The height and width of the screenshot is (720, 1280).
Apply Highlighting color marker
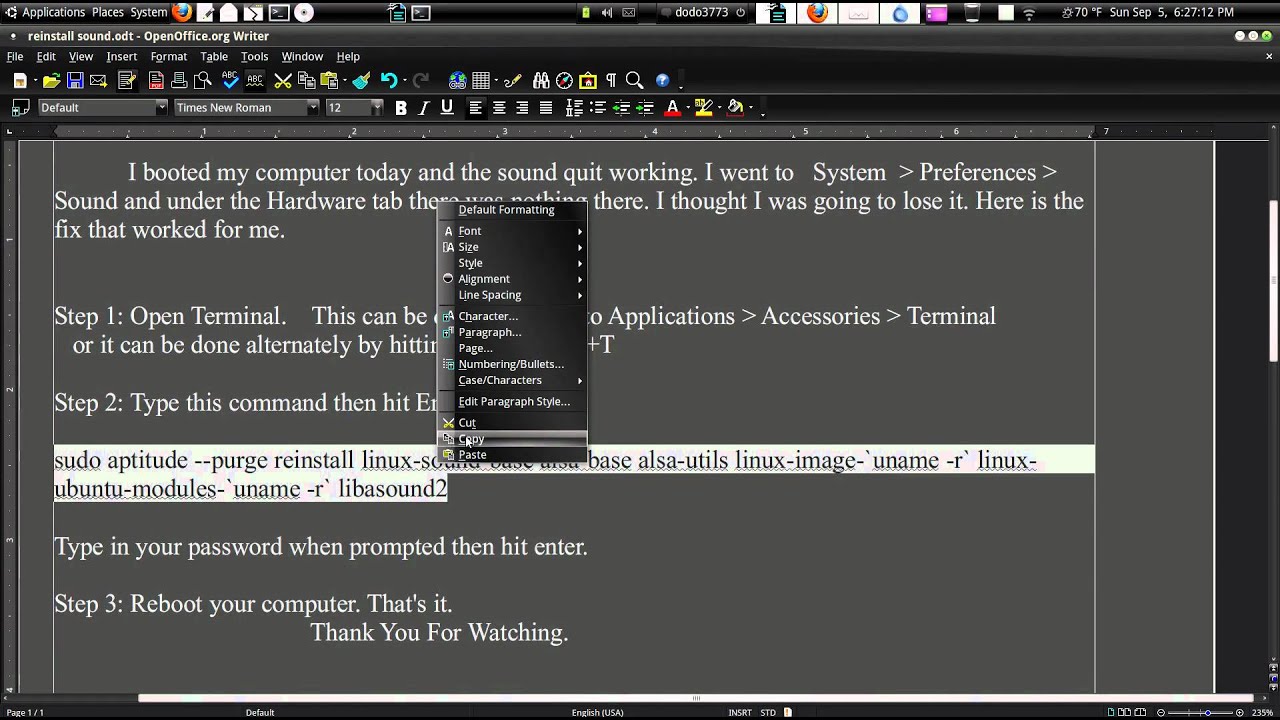(x=704, y=107)
